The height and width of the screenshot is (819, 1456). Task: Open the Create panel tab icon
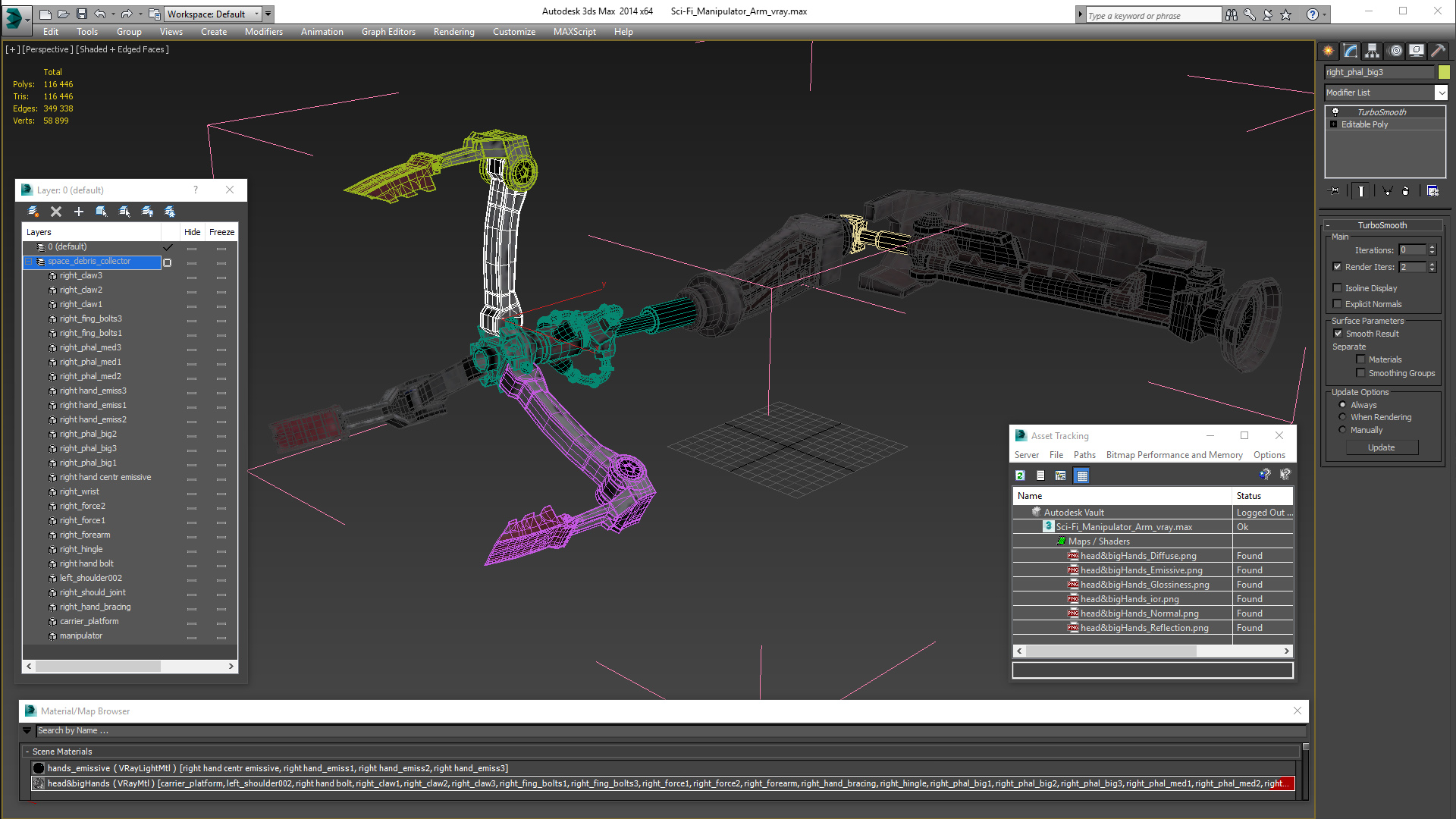tap(1329, 51)
